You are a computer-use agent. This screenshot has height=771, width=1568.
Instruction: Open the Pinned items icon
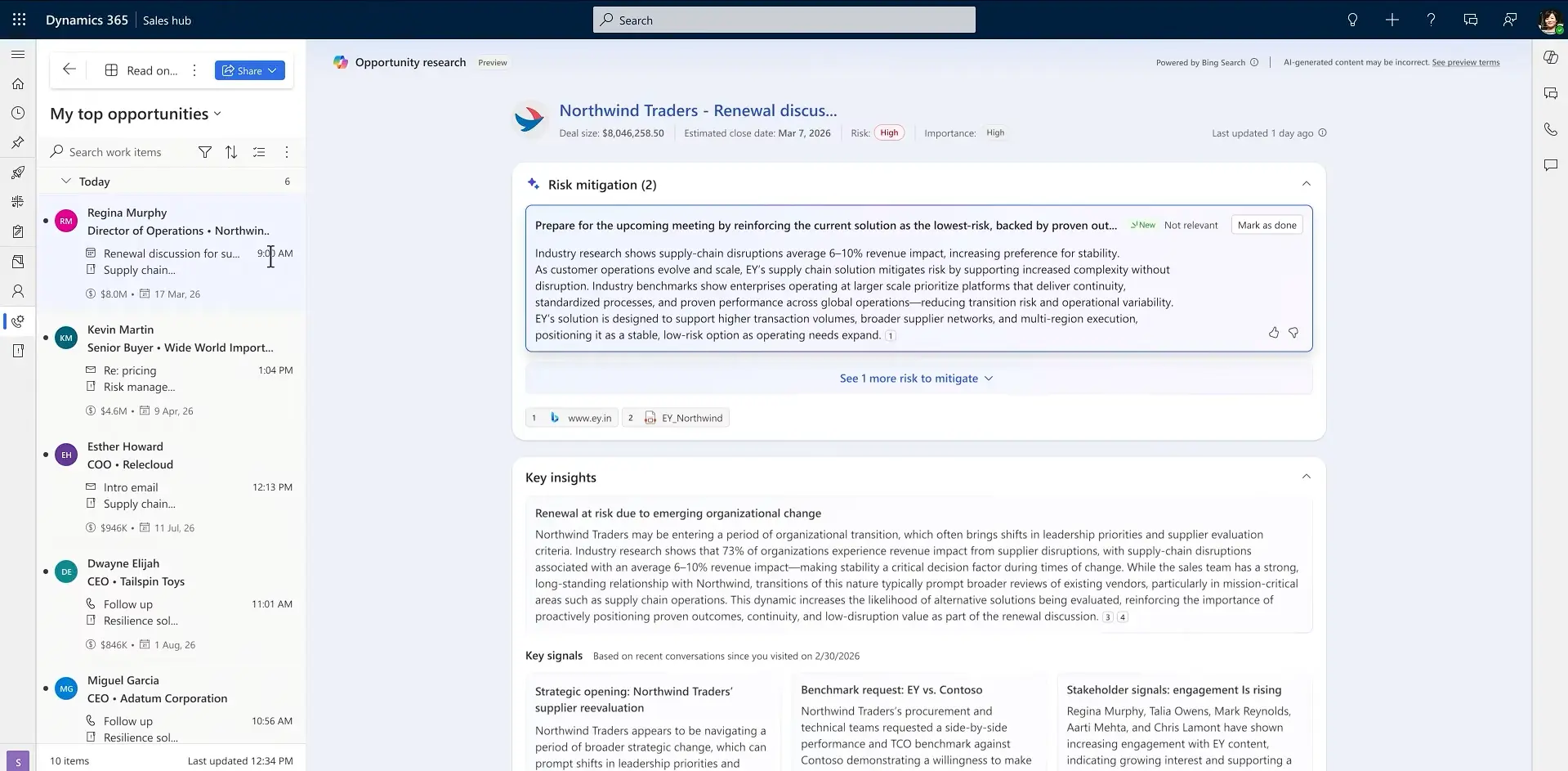[x=18, y=142]
